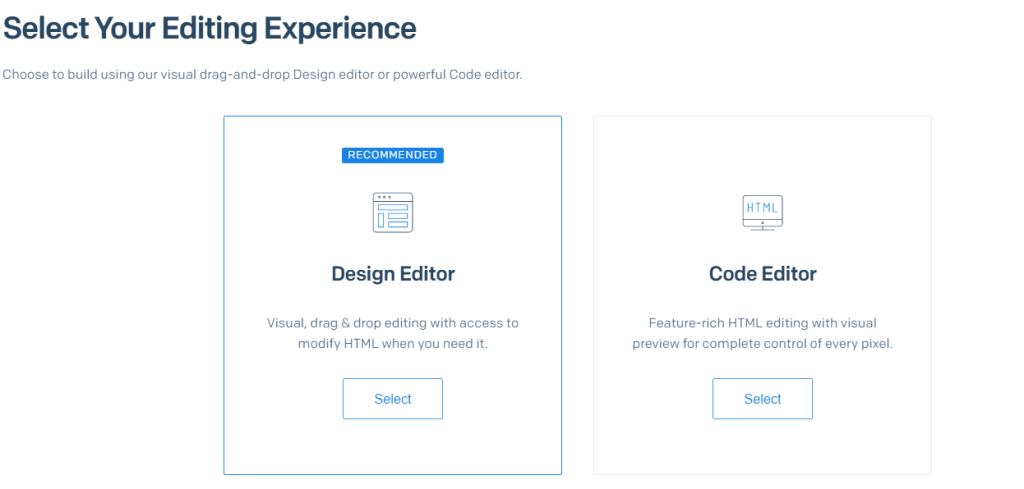
Task: Click the blue RECOMMENDED badge
Action: [392, 155]
